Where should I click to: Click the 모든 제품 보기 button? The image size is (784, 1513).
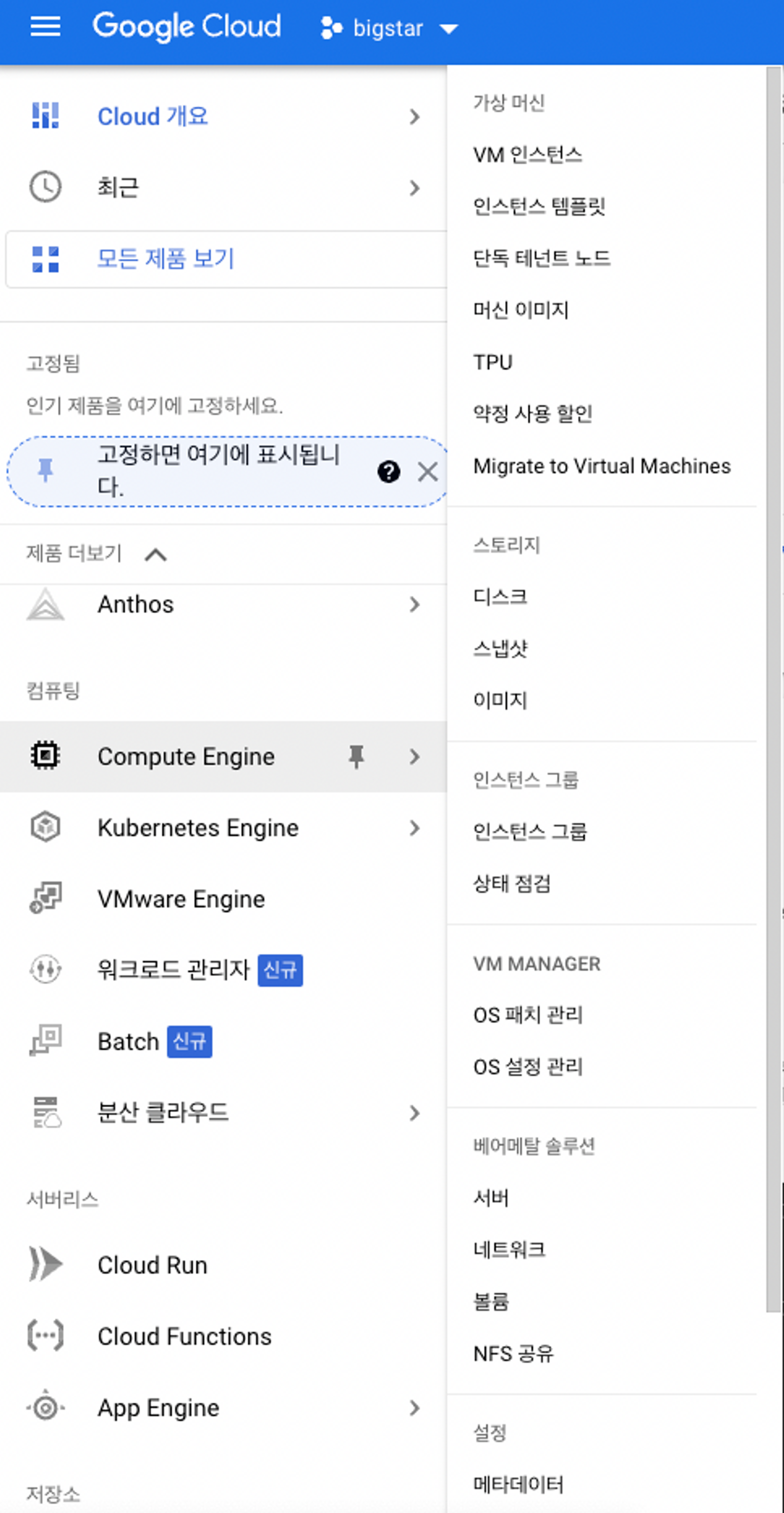(166, 258)
